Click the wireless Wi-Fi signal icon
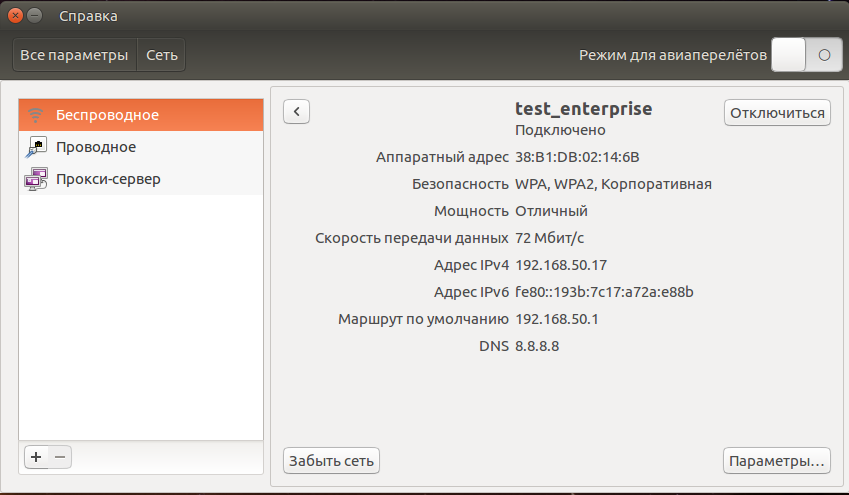849x495 pixels. tap(36, 114)
